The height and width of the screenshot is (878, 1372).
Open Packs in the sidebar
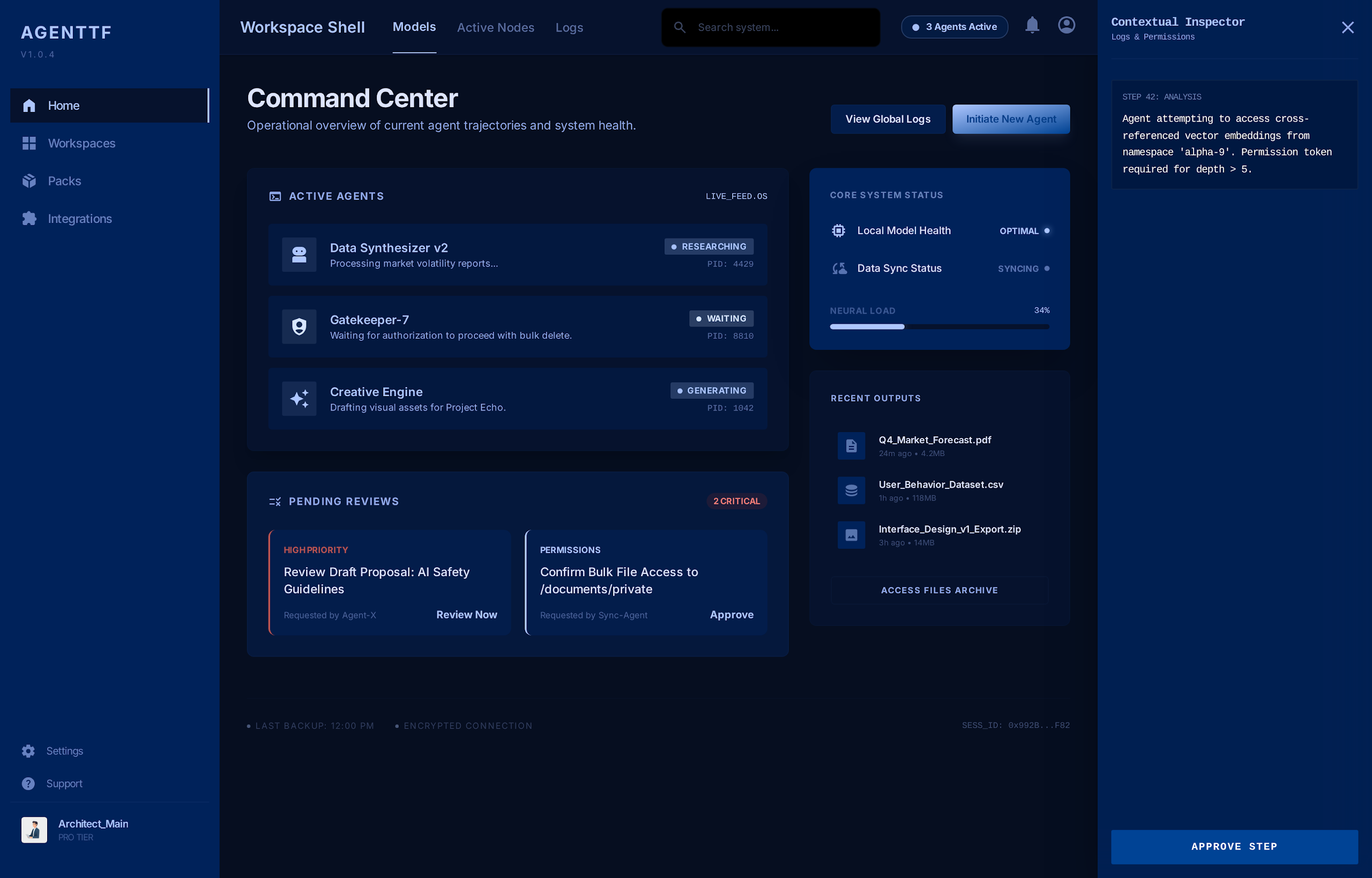pyautogui.click(x=64, y=181)
